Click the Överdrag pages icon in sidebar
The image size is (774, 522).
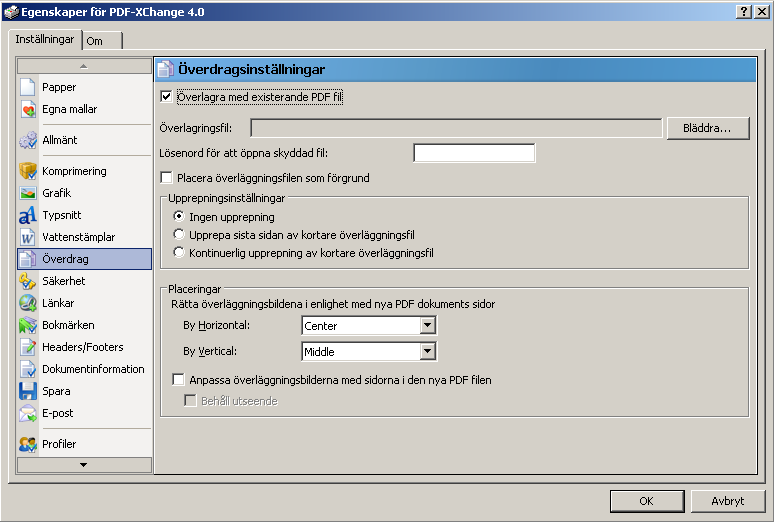click(x=28, y=259)
